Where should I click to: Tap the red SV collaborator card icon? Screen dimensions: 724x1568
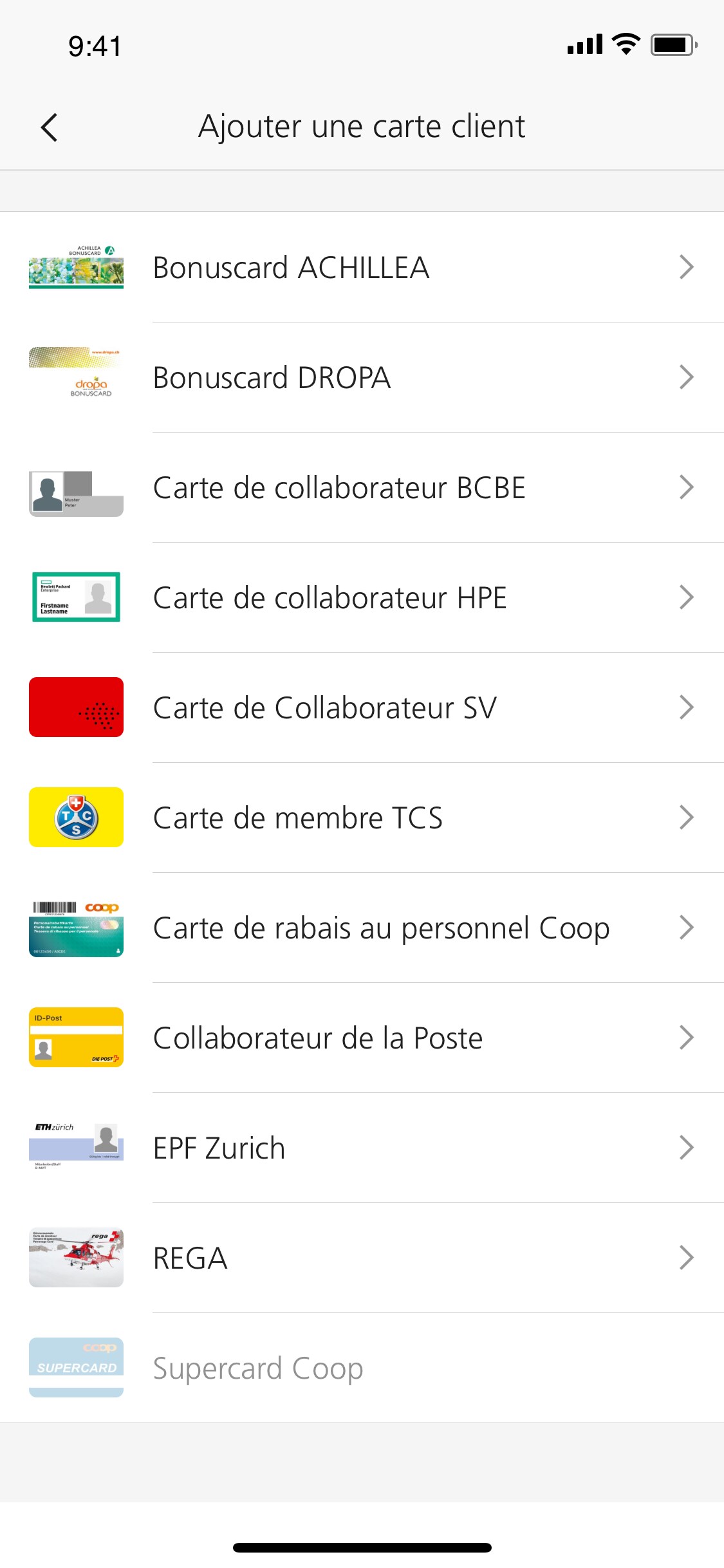76,707
